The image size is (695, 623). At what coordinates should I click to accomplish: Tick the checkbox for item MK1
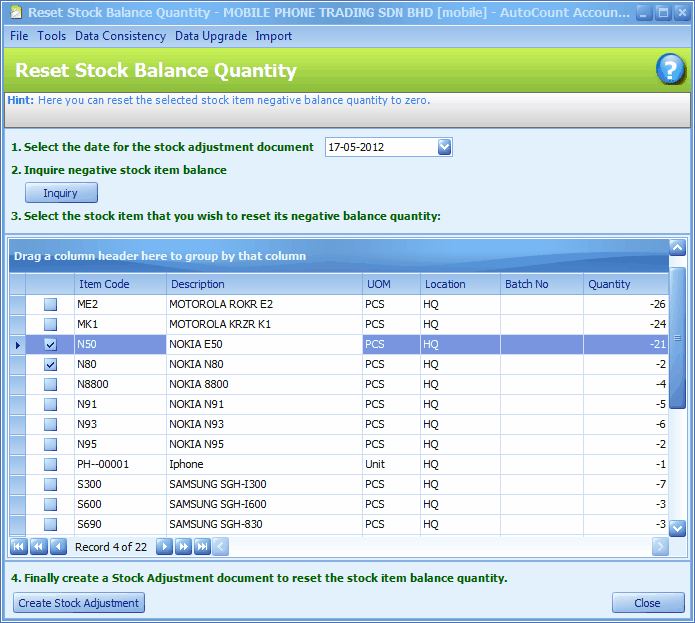point(51,324)
